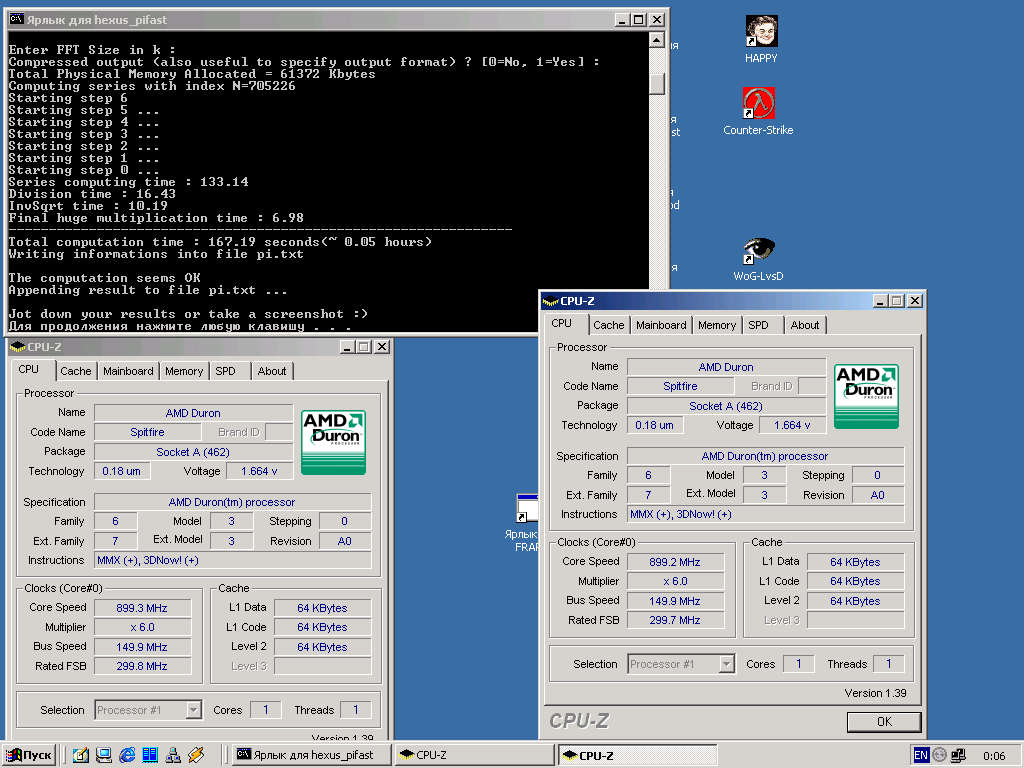
Task: Click OK in the active CPU-Z window
Action: 884,722
